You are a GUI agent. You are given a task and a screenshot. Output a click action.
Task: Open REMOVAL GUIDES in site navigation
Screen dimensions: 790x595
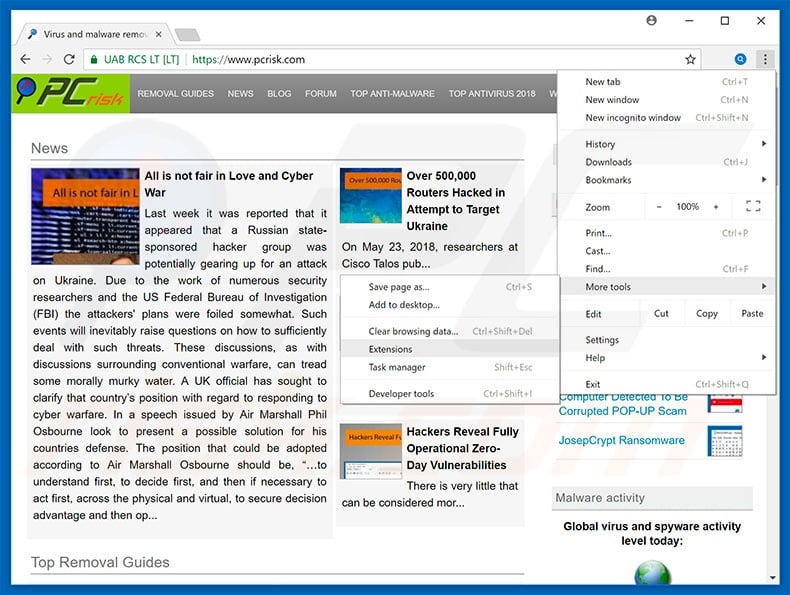[x=175, y=94]
